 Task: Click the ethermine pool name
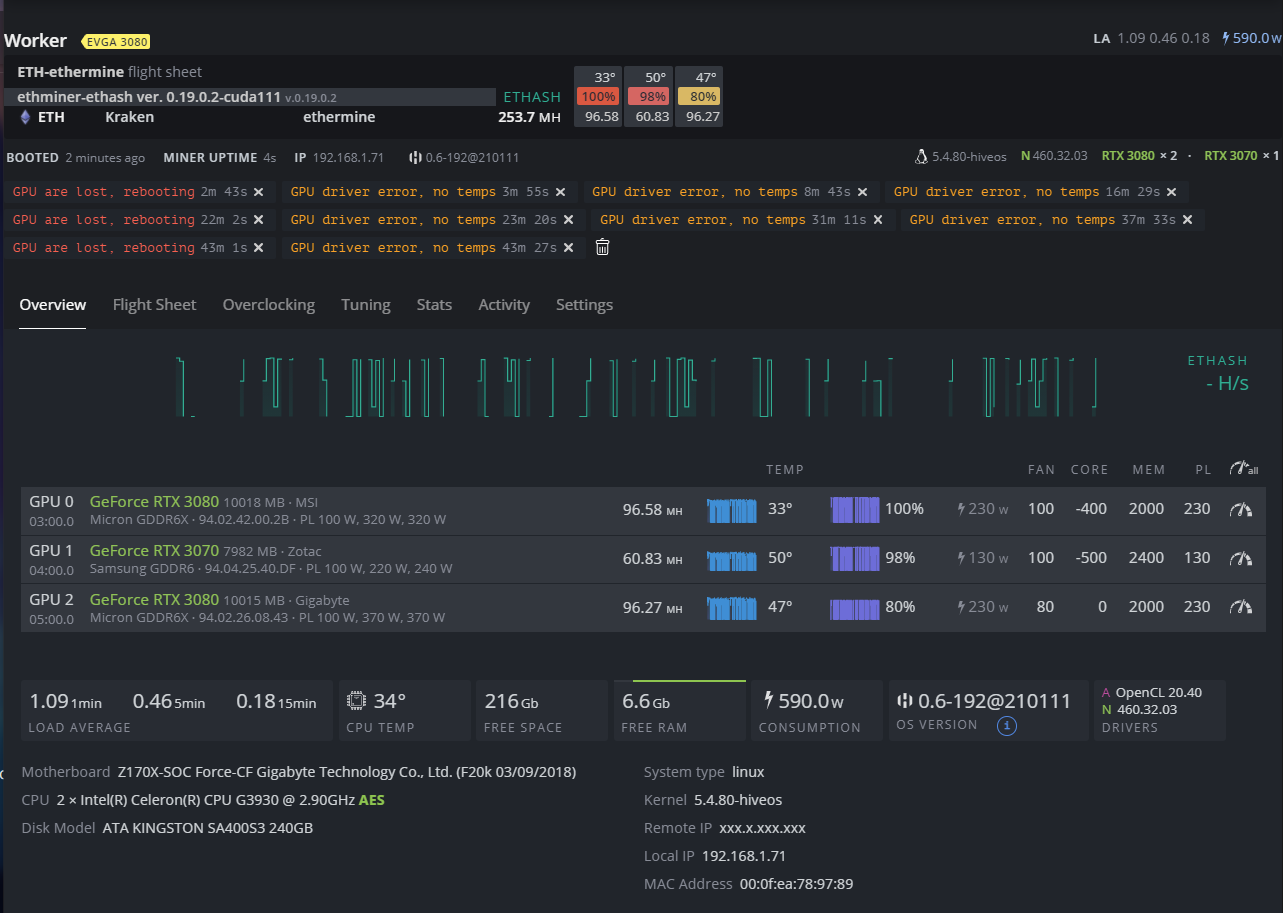click(x=339, y=117)
